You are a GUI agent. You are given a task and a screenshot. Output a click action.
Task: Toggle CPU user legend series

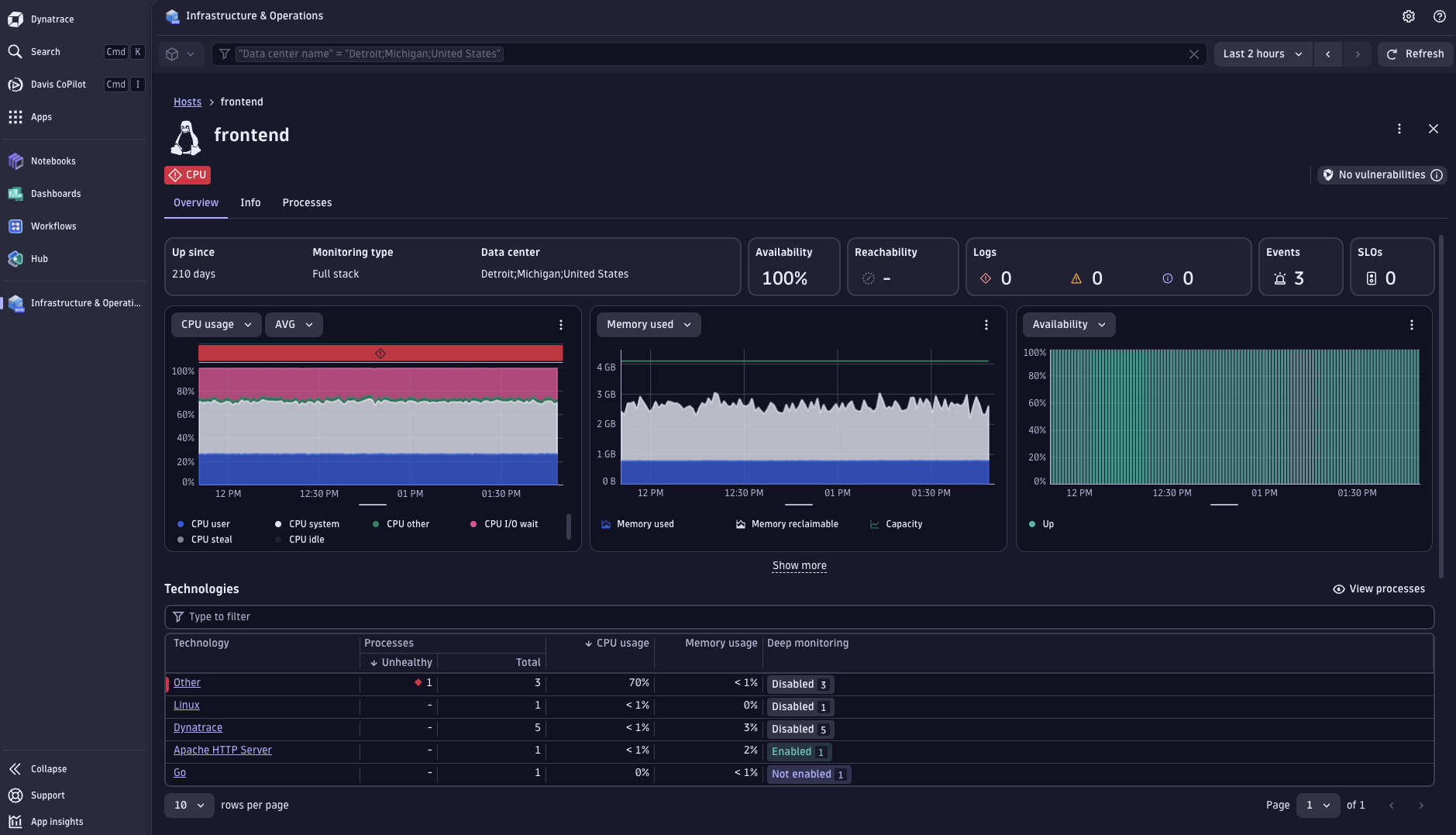(204, 524)
